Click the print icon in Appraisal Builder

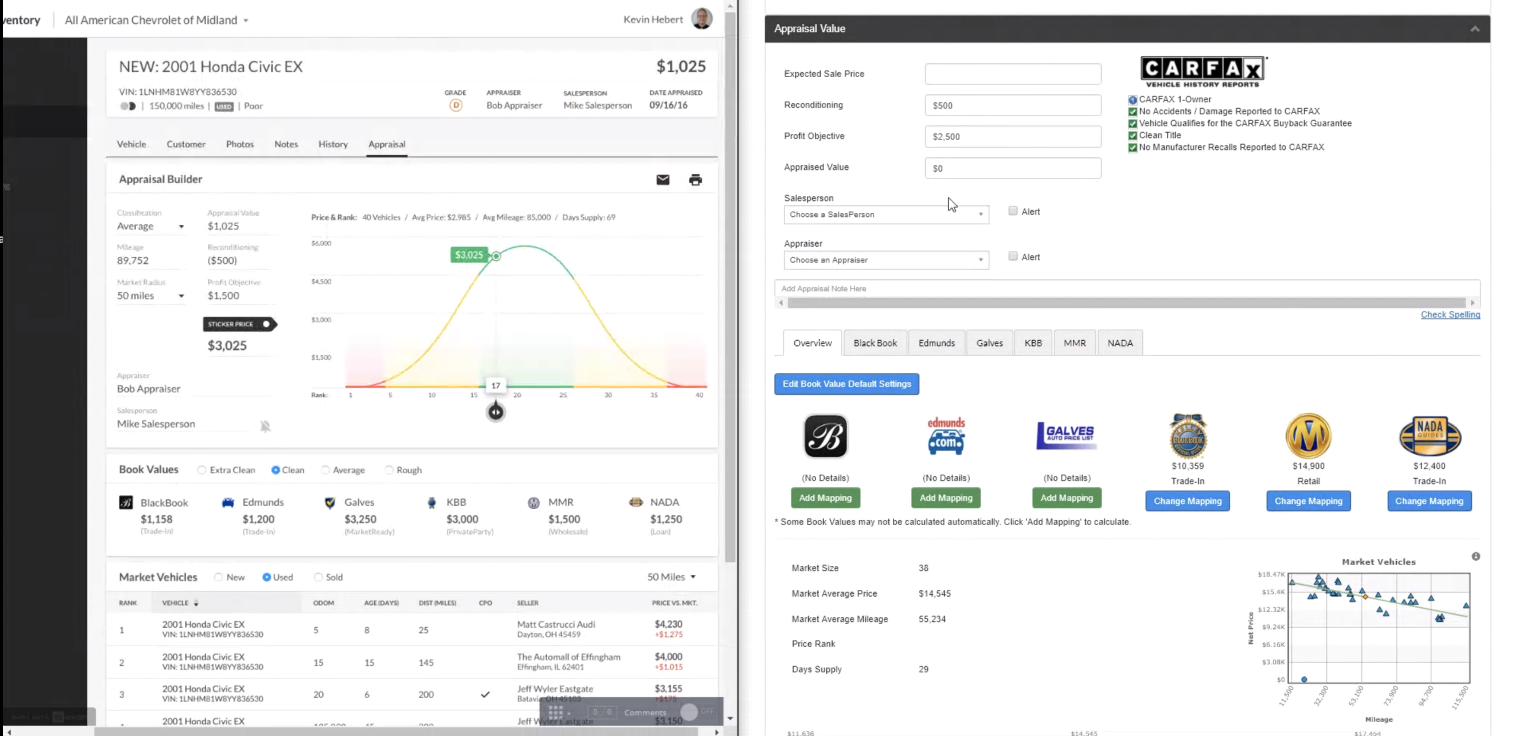695,180
